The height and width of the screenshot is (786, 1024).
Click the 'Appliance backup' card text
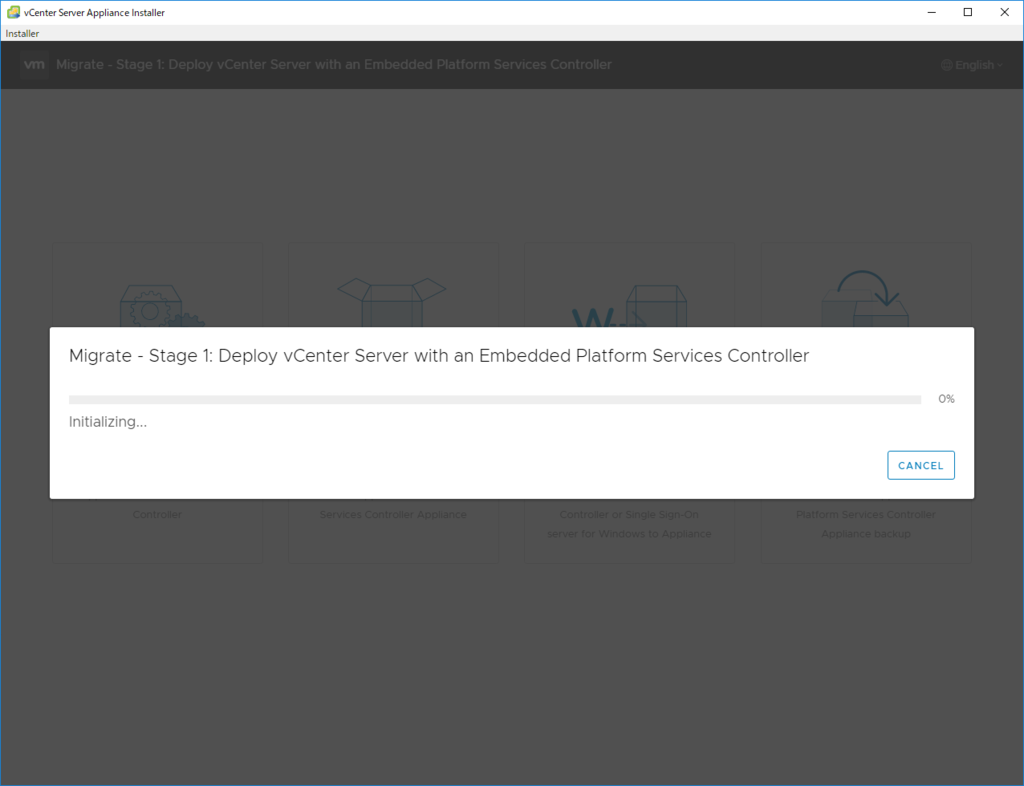(866, 533)
